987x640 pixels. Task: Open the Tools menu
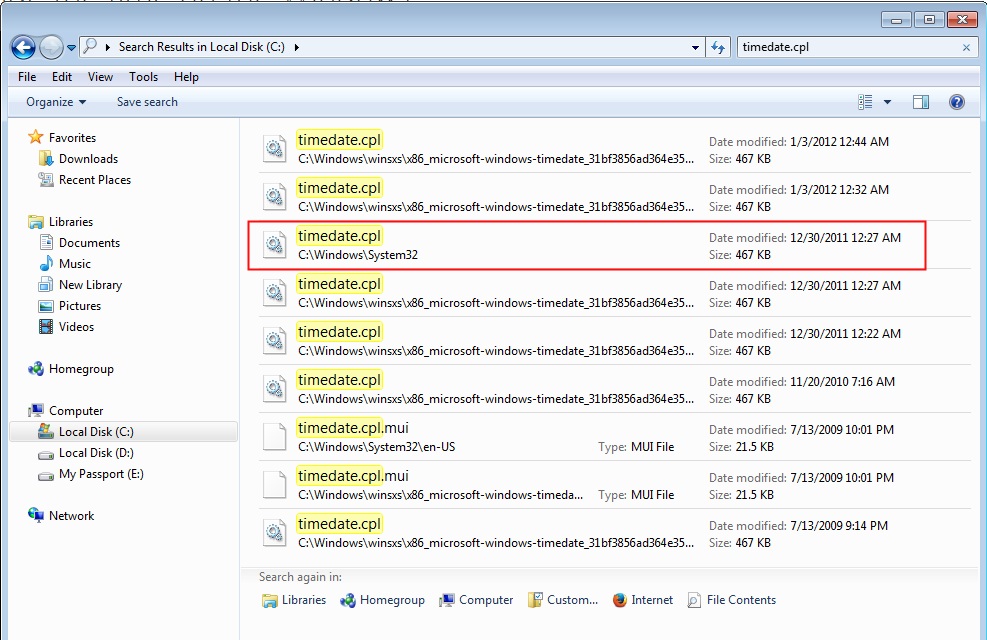pos(144,77)
